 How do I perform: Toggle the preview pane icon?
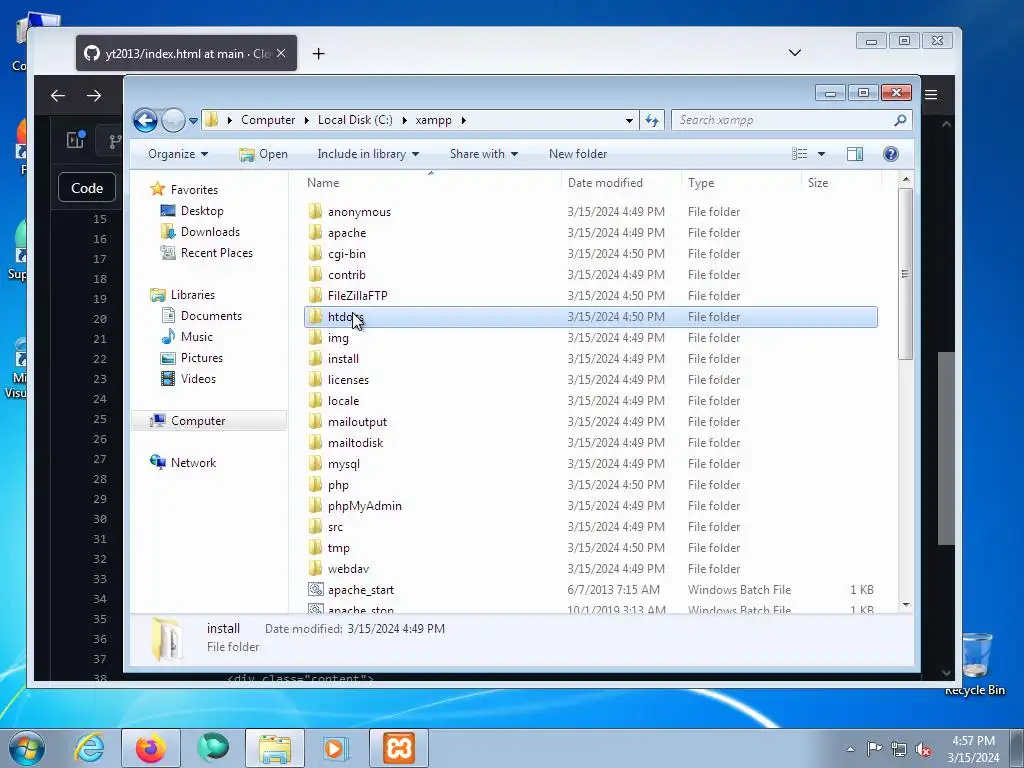coord(854,154)
